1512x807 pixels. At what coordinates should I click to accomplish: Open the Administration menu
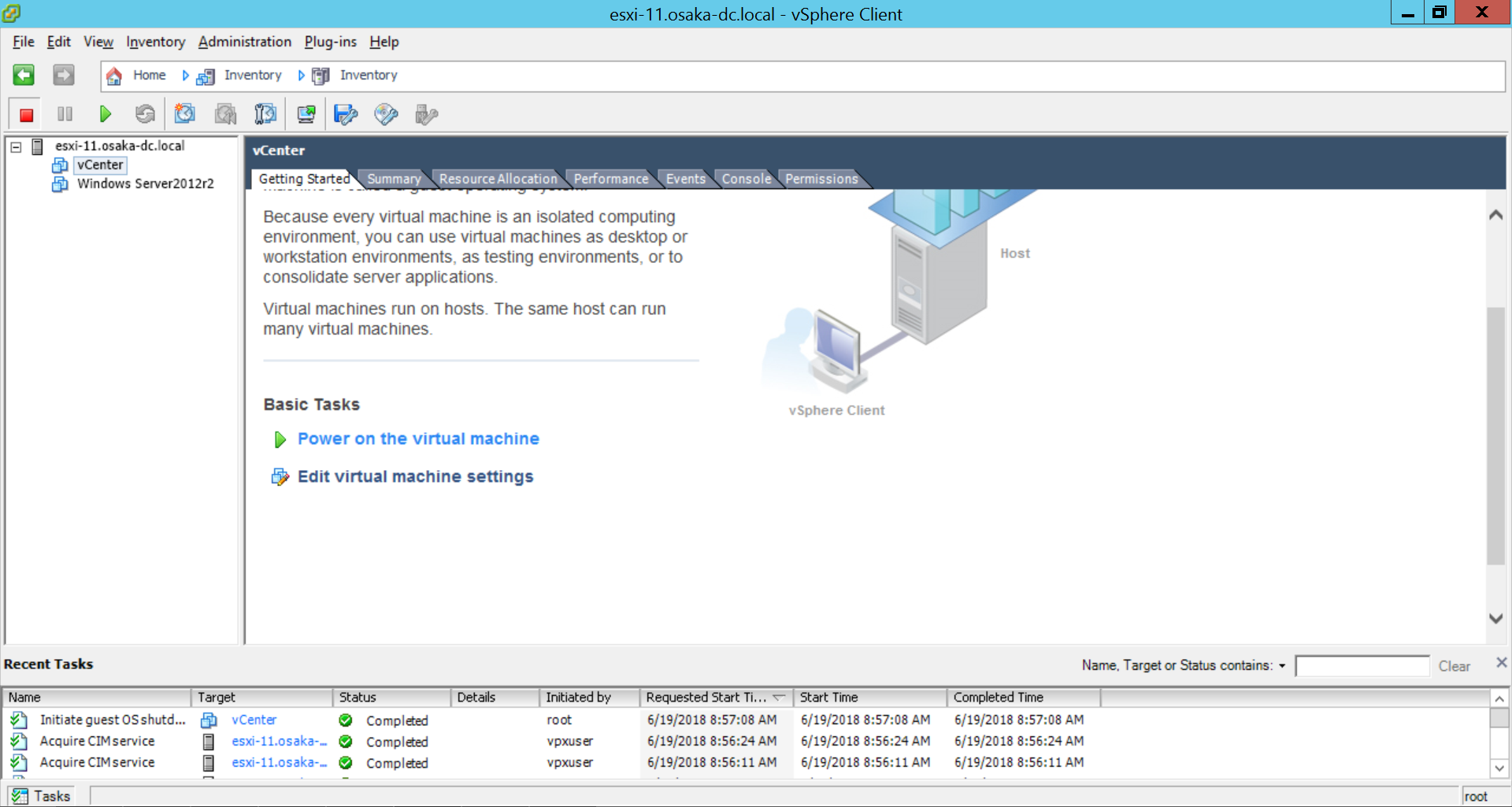(x=245, y=42)
